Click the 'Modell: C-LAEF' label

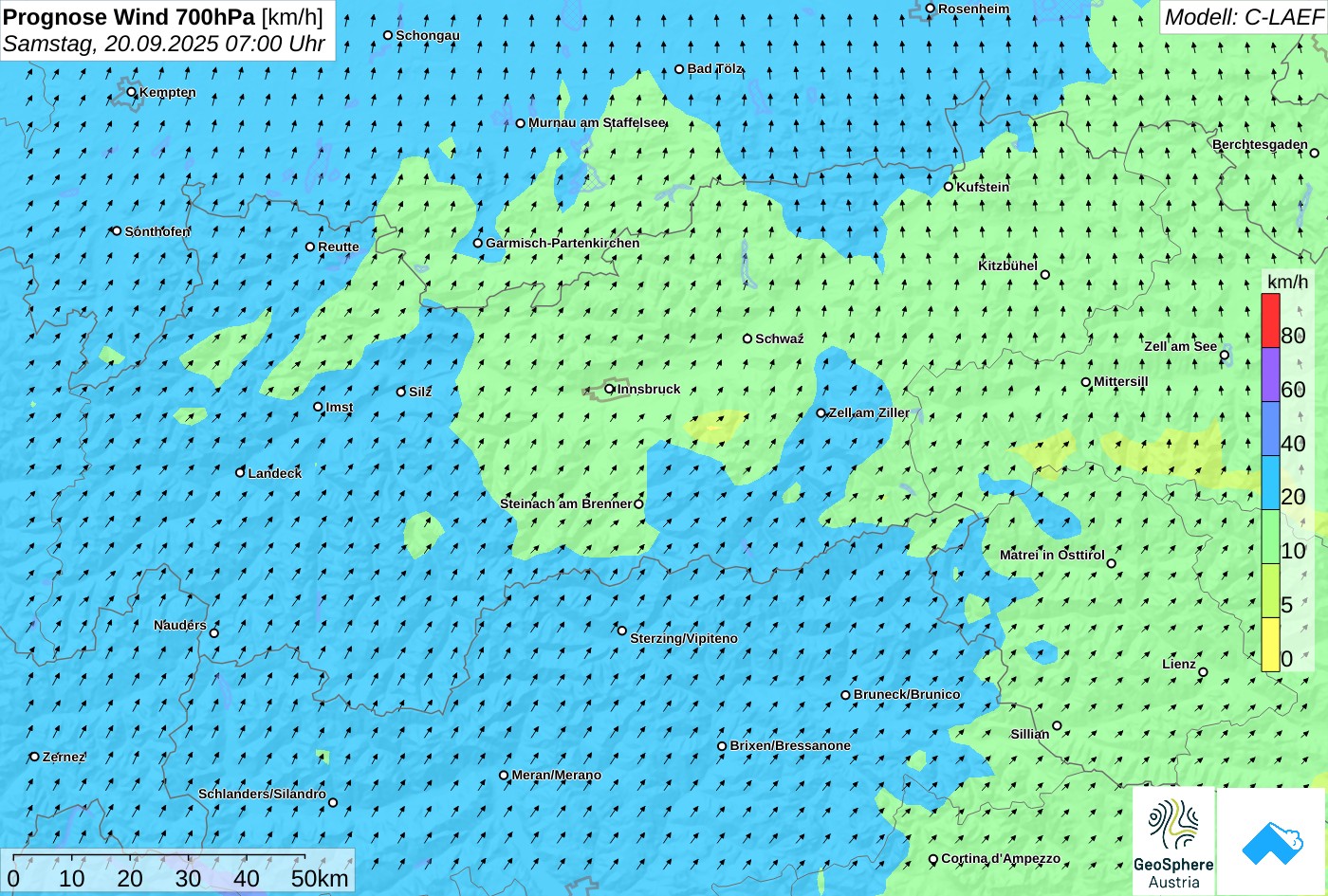click(x=1243, y=16)
